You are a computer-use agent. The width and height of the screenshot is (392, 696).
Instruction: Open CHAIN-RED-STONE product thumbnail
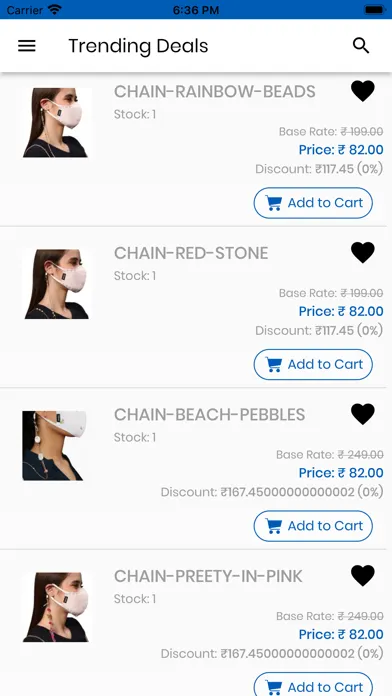pyautogui.click(x=57, y=284)
